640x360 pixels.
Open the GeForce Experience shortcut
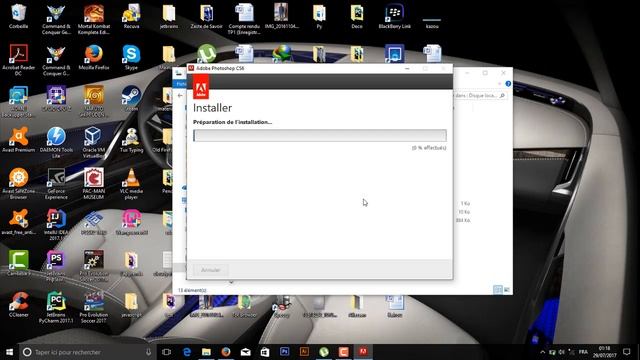[x=56, y=184]
